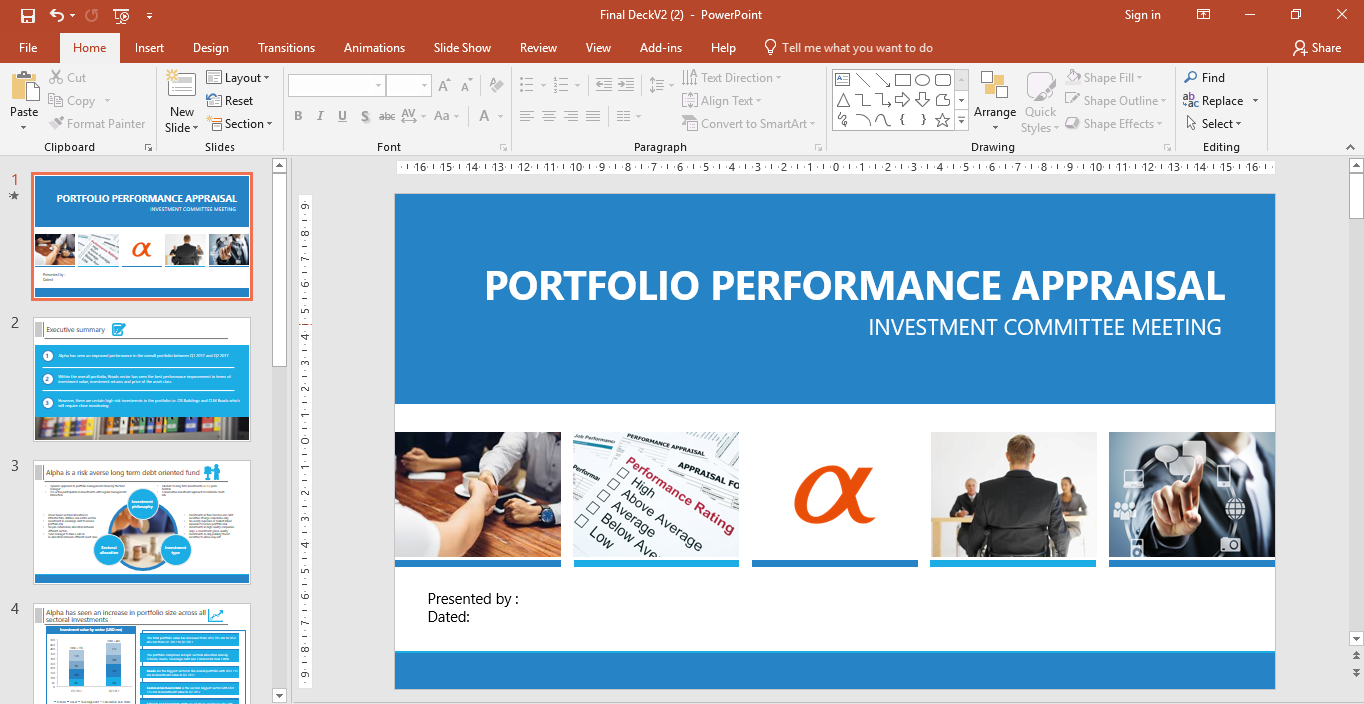Open the File tab

[28, 48]
